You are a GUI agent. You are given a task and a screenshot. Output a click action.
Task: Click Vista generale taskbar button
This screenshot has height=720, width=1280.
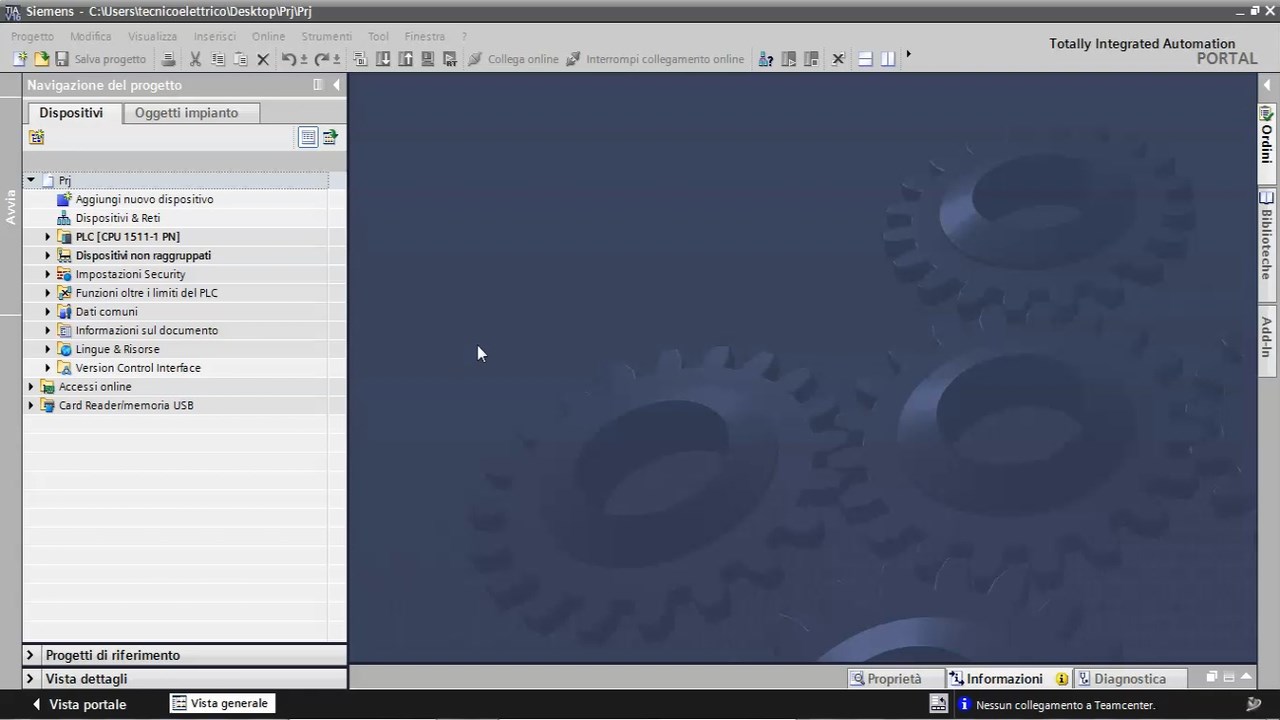click(221, 704)
